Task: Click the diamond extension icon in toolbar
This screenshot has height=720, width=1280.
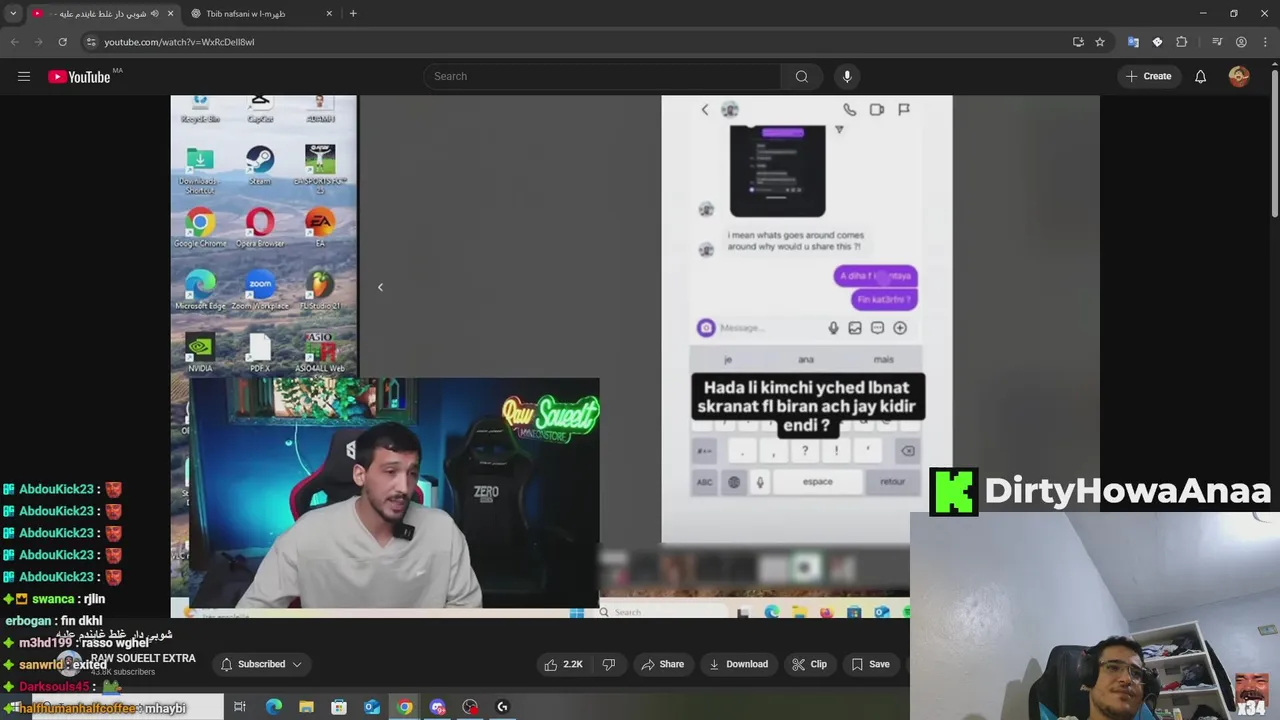Action: tap(1157, 42)
